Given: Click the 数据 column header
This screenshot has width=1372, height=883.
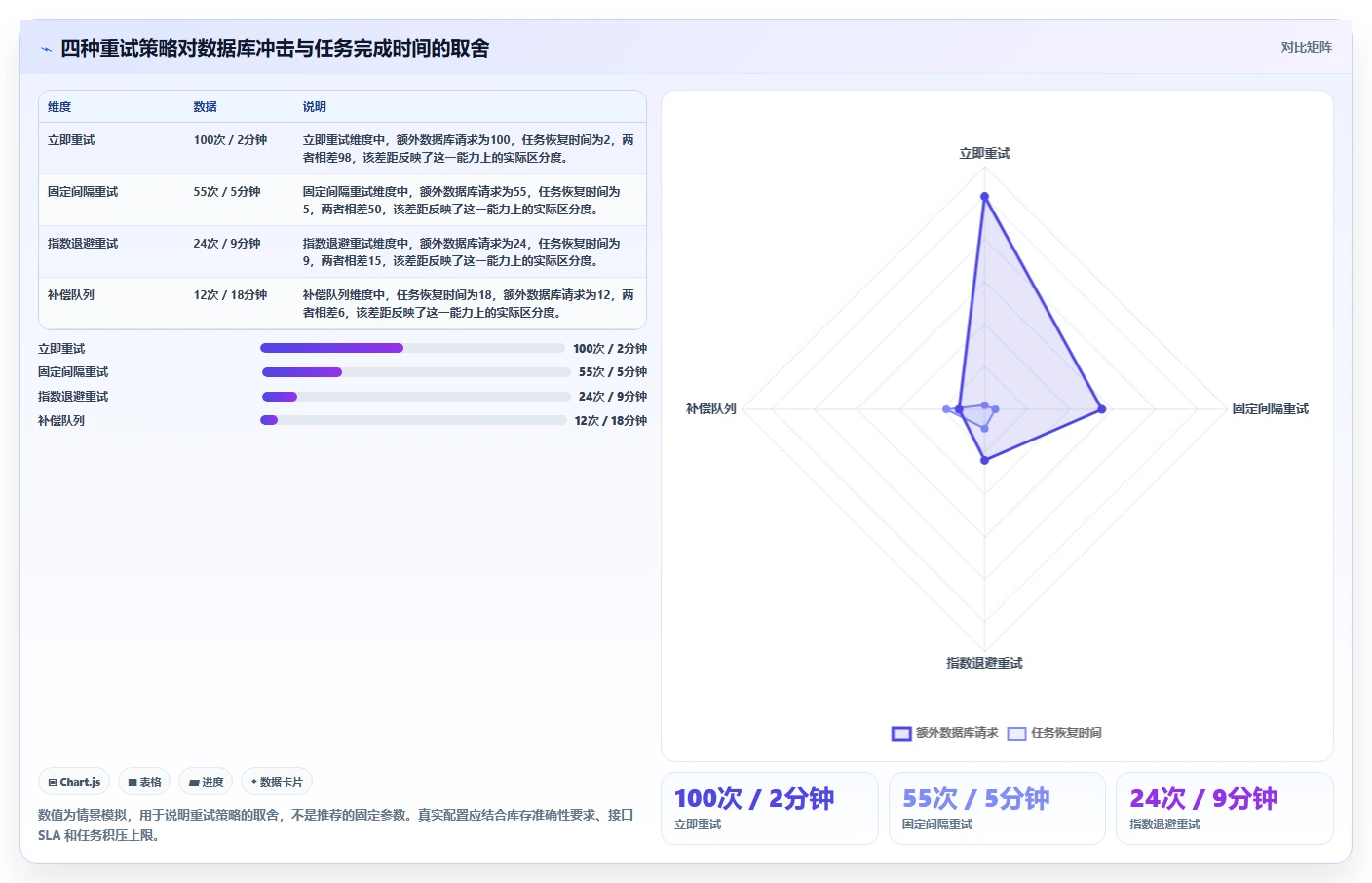Looking at the screenshot, I should [x=205, y=107].
